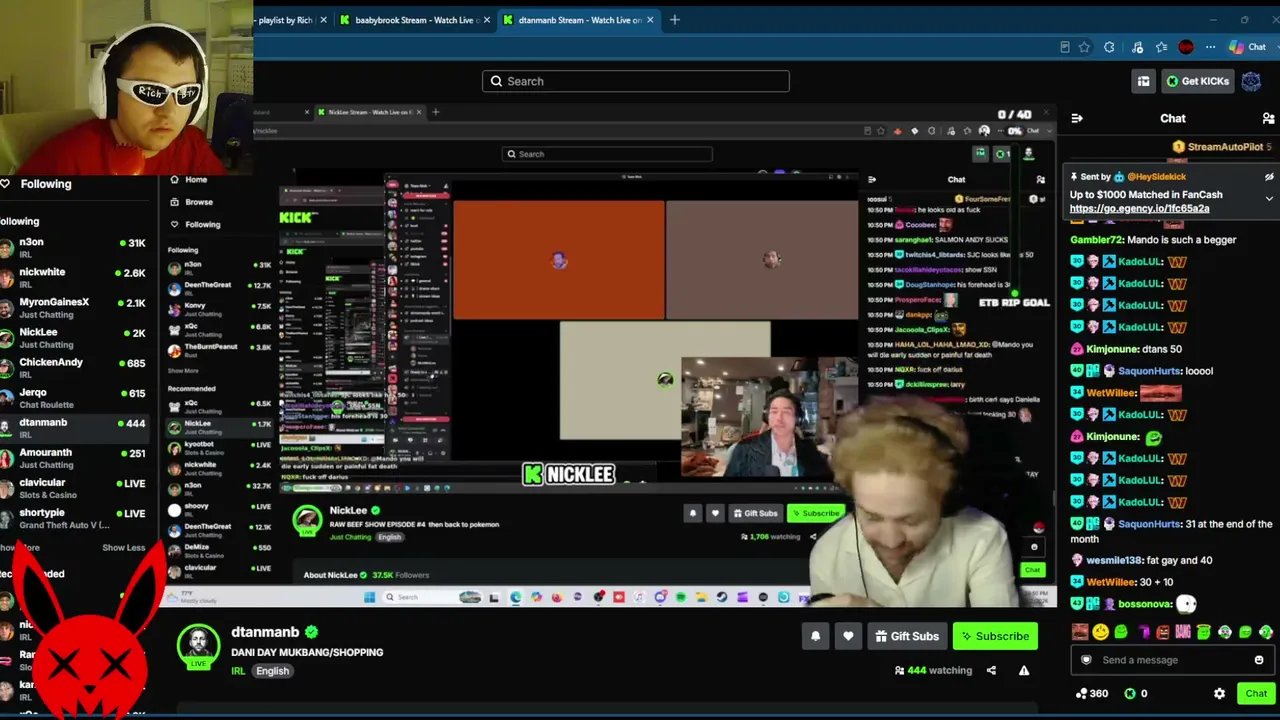Open shortypie channel in sidebar
The width and height of the screenshot is (1280, 720).
click(x=75, y=518)
